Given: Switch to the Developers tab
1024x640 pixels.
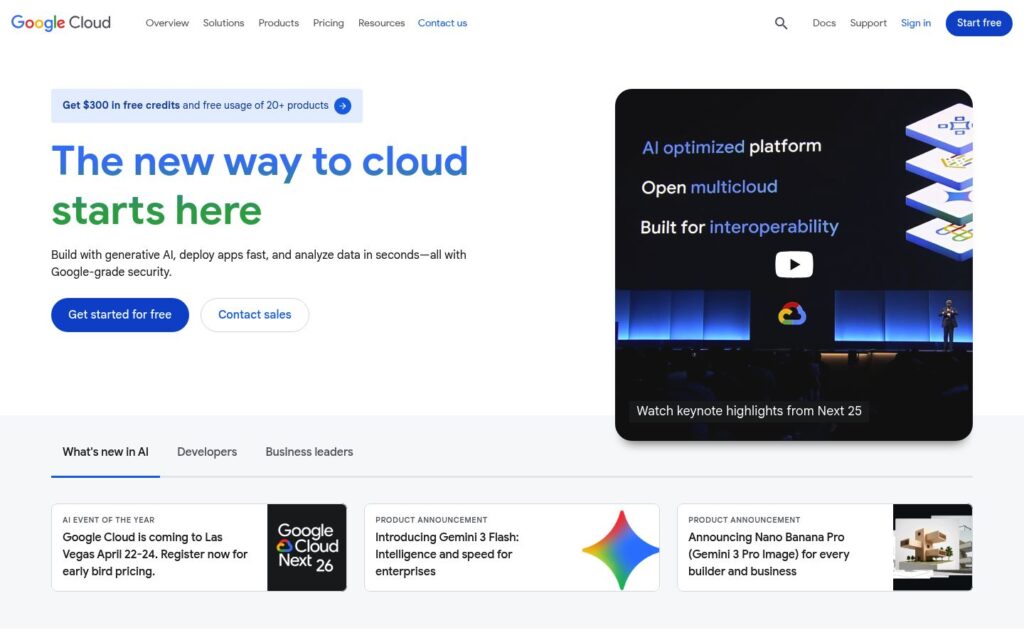Looking at the screenshot, I should tap(207, 452).
